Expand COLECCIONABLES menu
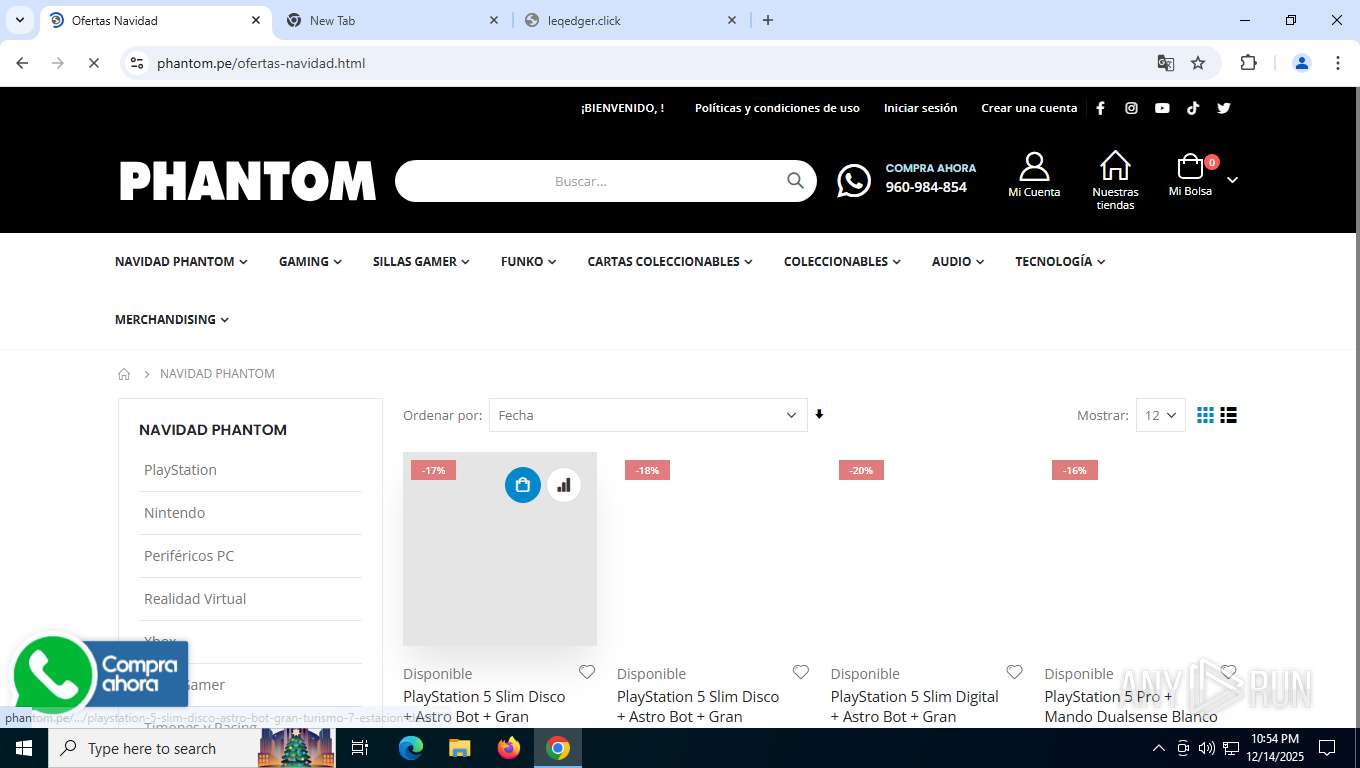 [x=842, y=261]
